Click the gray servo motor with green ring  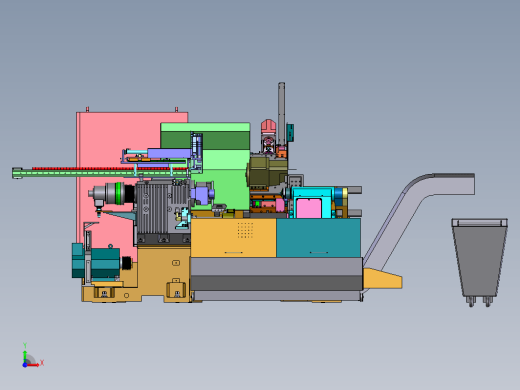click(112, 194)
